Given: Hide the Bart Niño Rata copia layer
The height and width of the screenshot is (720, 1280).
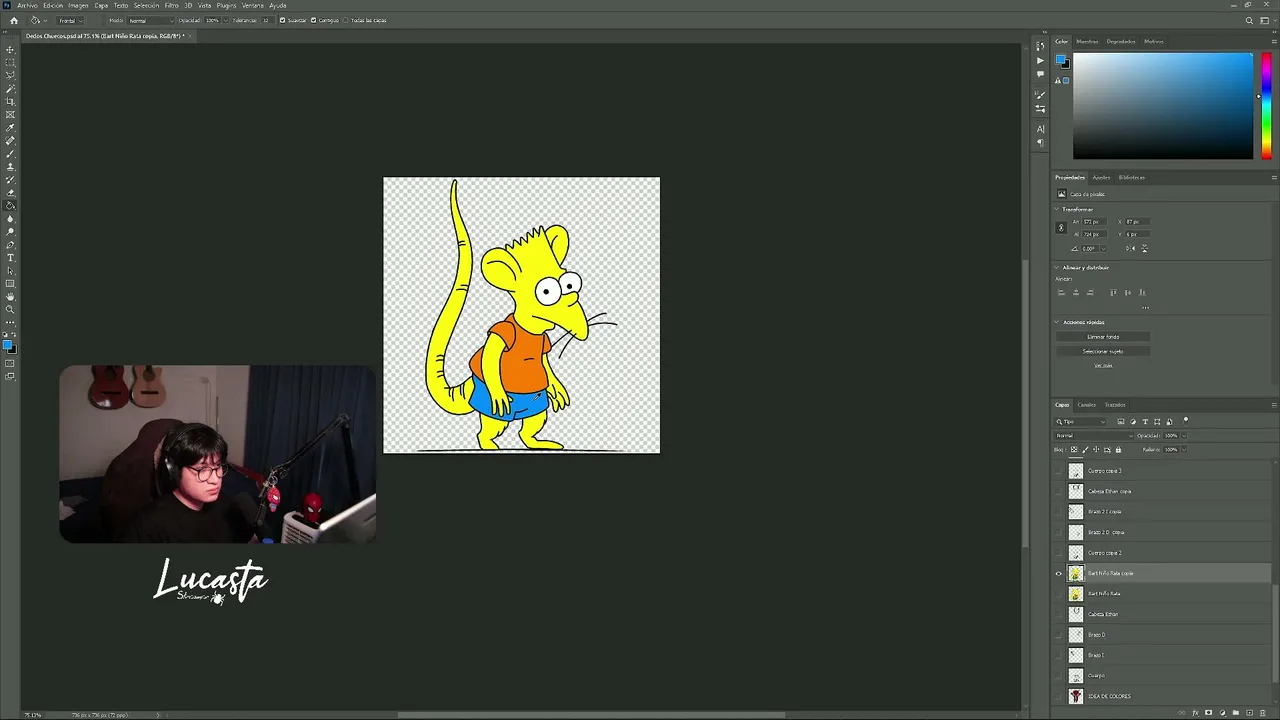Looking at the screenshot, I should tap(1059, 573).
